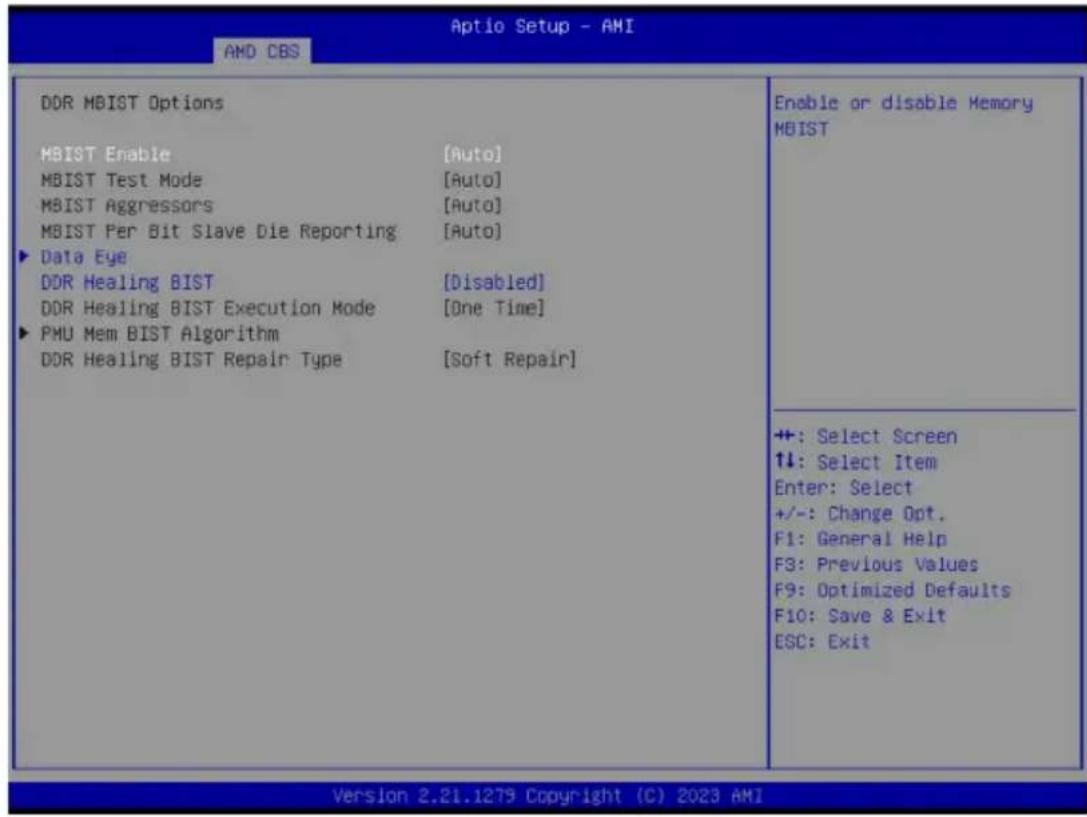This screenshot has height=817, width=1087.
Task: Change Per Bit Slave Die Reporting [Auto] value
Action: [x=472, y=231]
